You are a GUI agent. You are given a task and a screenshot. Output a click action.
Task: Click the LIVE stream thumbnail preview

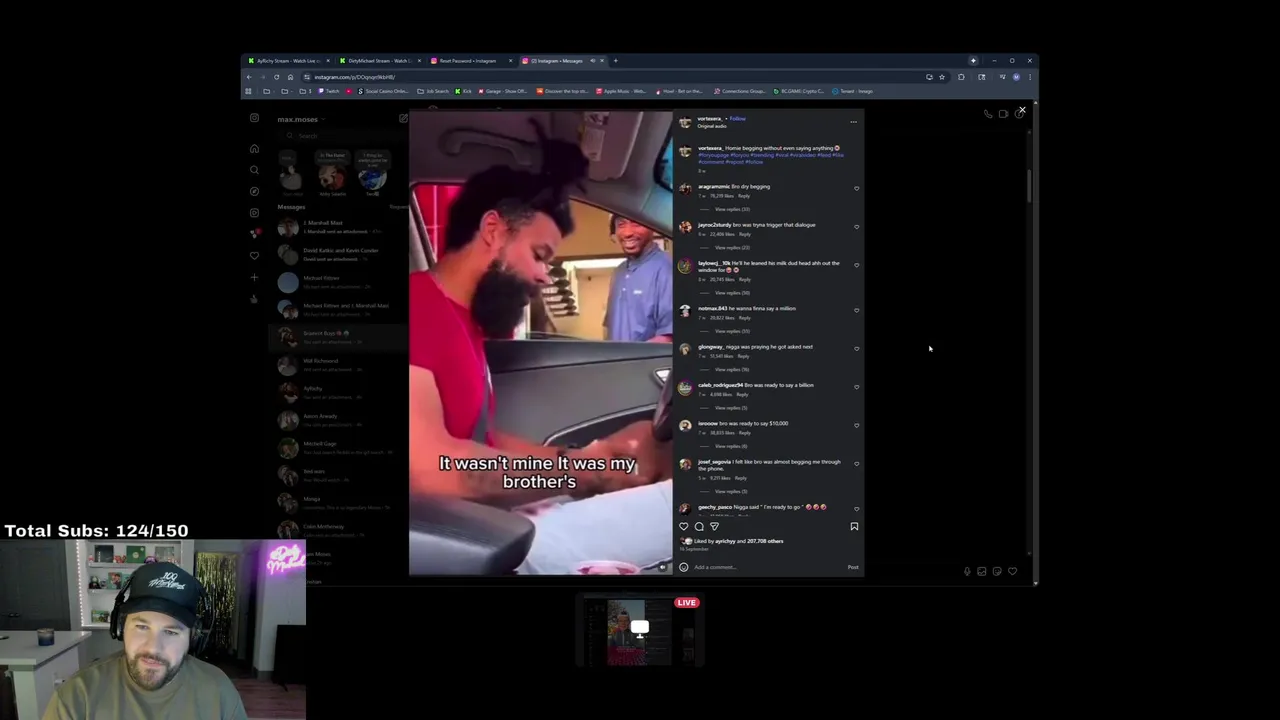[x=640, y=630]
